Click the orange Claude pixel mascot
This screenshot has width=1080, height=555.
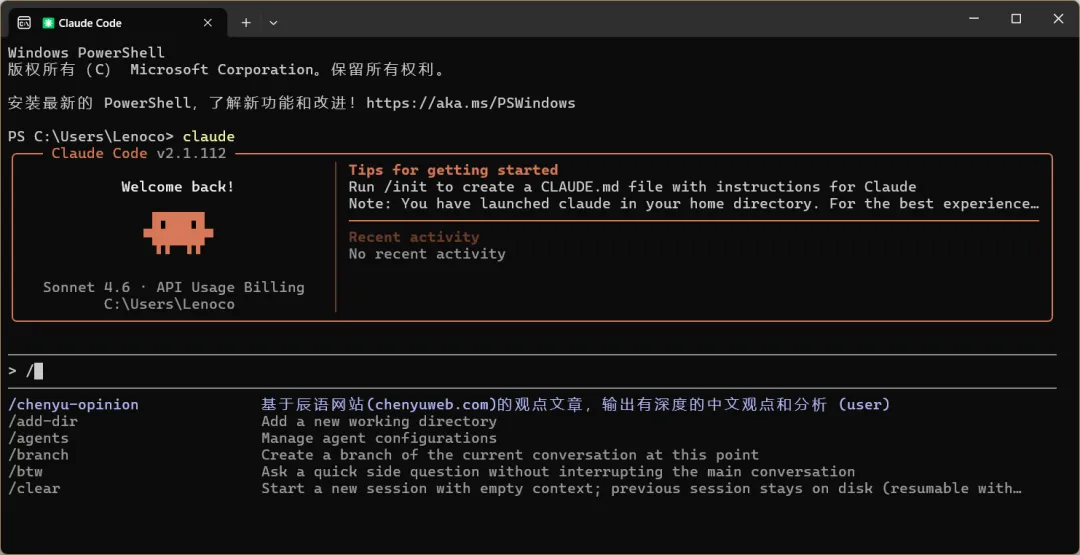coord(178,231)
